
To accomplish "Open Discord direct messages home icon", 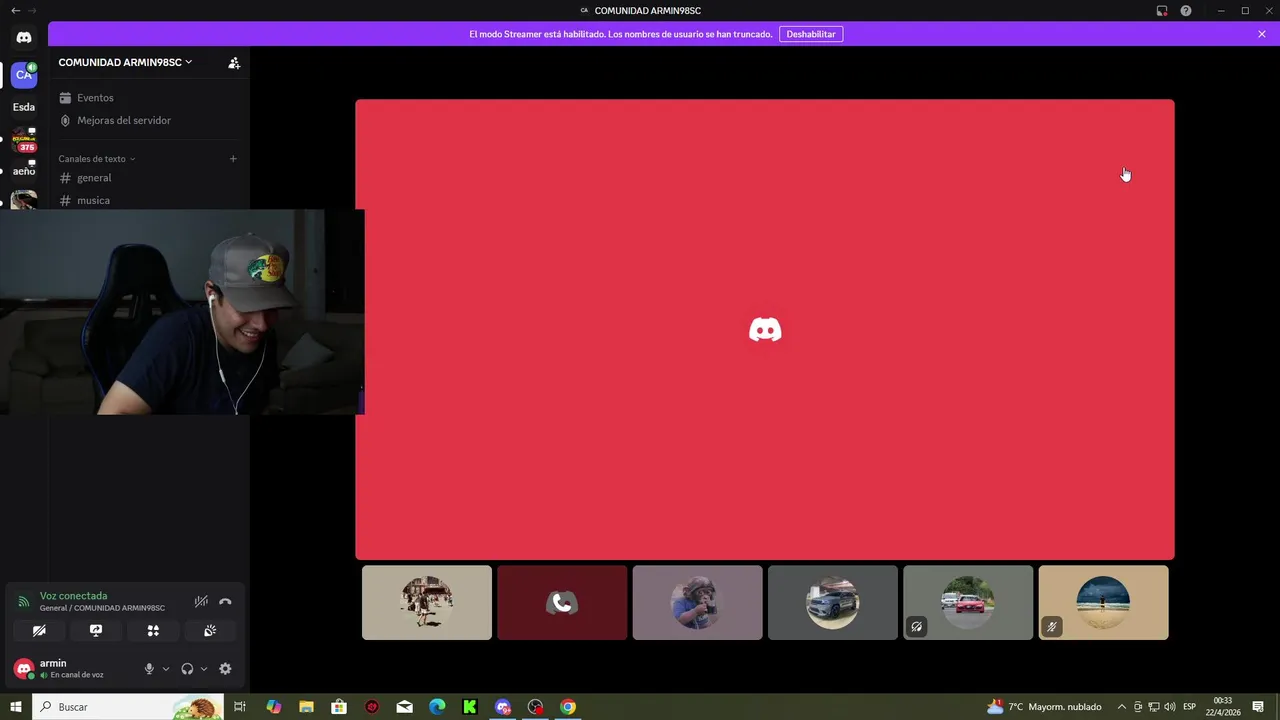I will (x=24, y=37).
